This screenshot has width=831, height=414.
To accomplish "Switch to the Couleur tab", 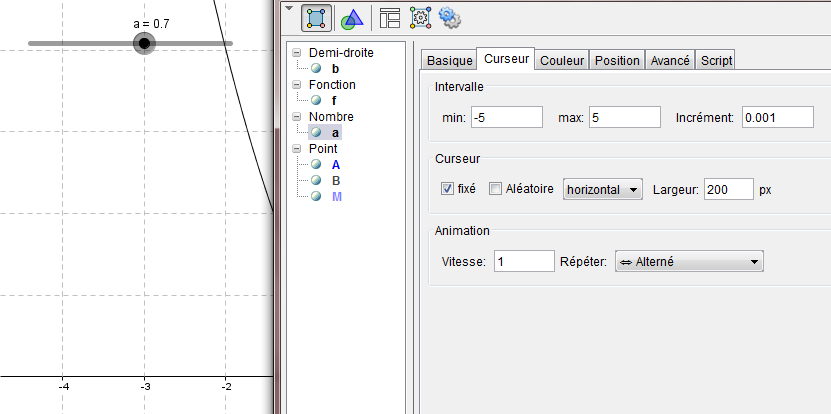I will [562, 60].
